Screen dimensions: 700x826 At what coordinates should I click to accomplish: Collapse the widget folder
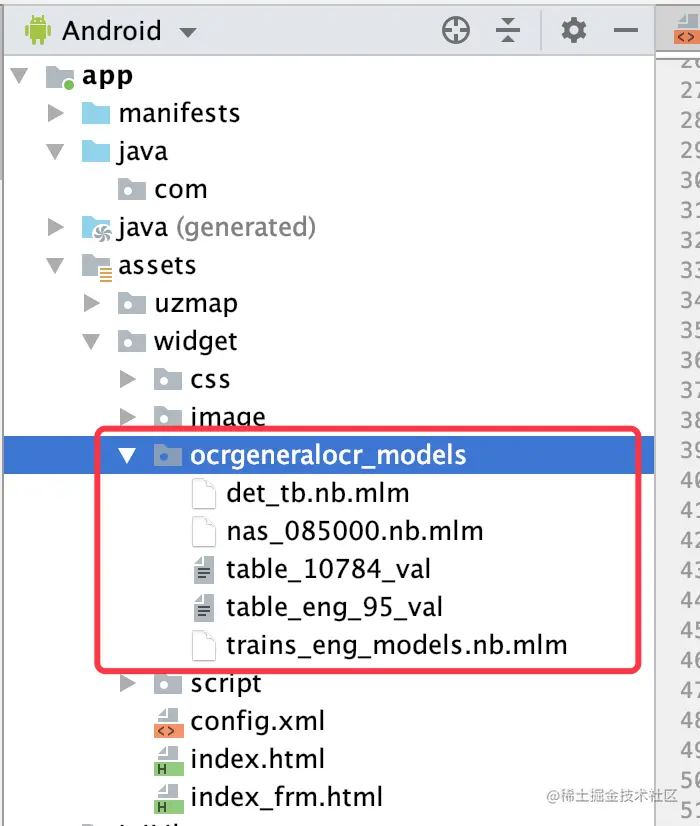92,342
